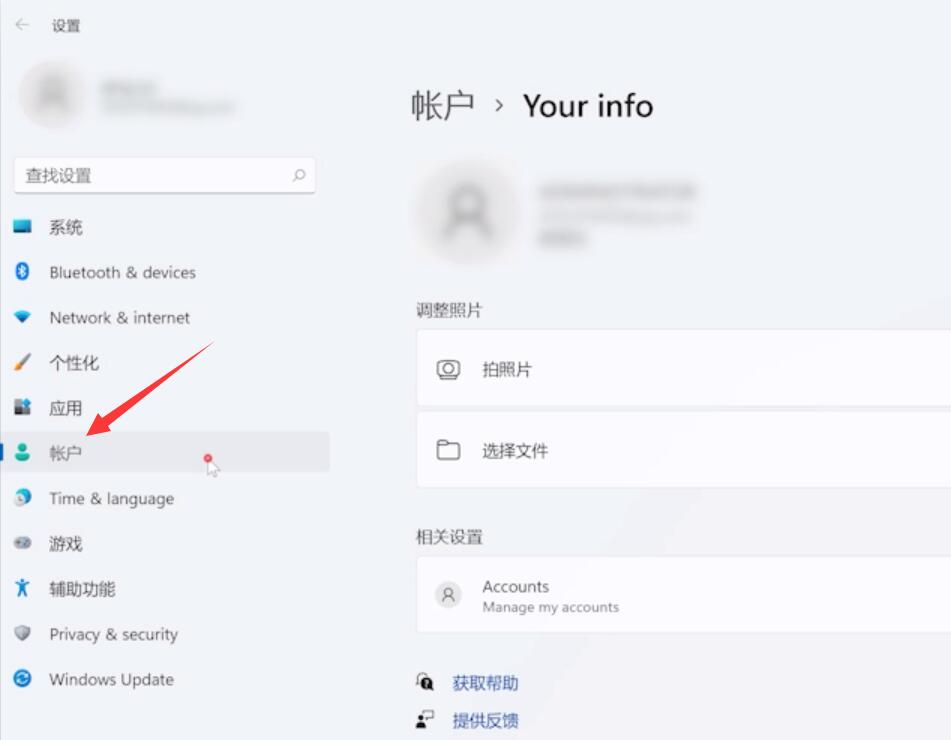The width and height of the screenshot is (951, 740).
Task: Click the Bluetooth icon in sidebar
Action: click(x=22, y=272)
